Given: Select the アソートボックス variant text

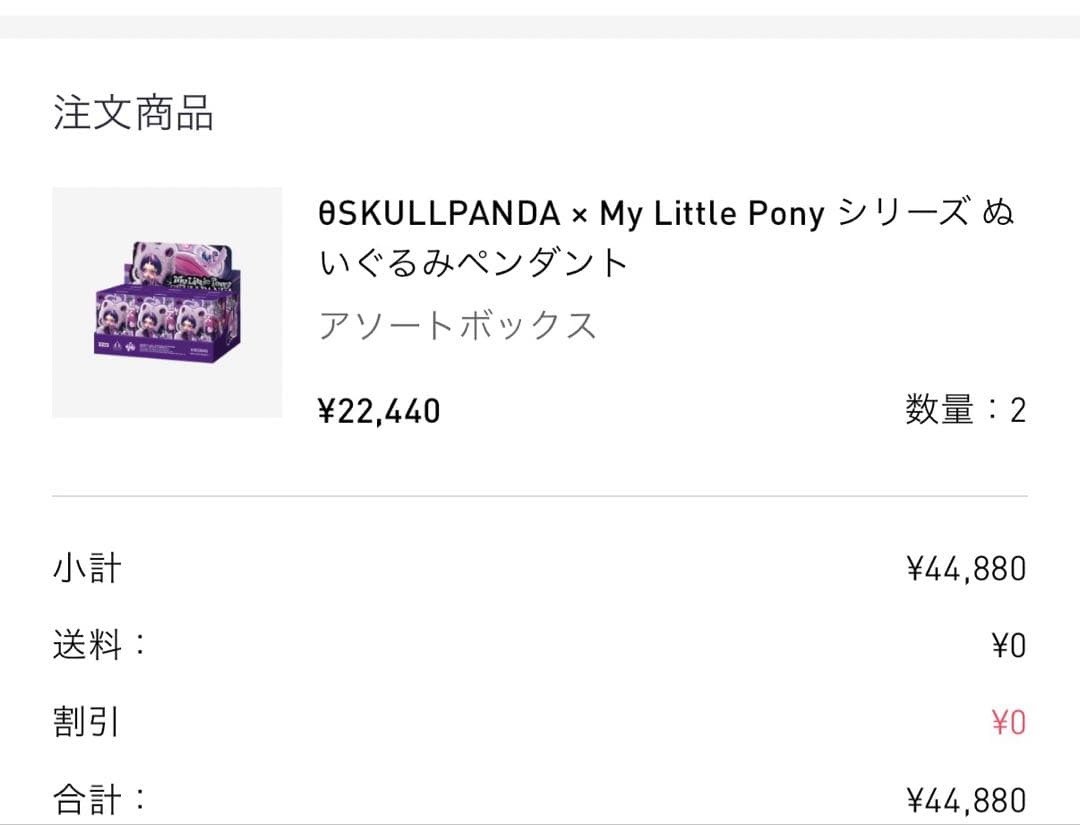Looking at the screenshot, I should click(458, 326).
